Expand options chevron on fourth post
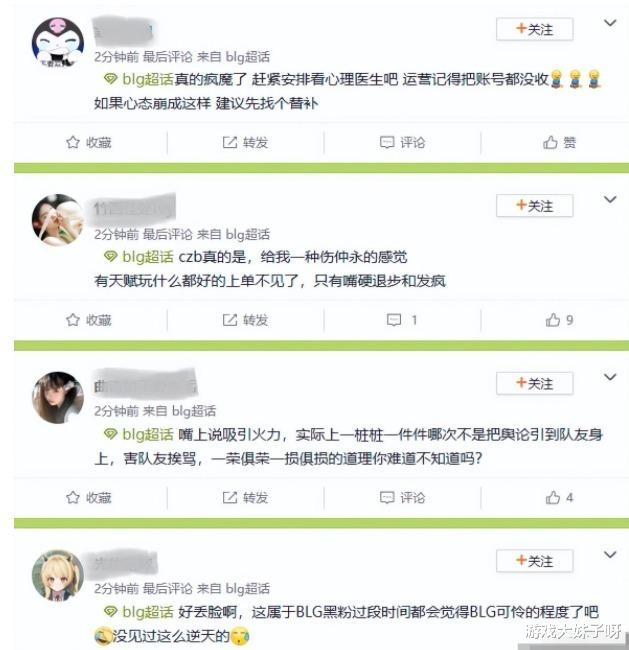This screenshot has width=629, height=650. pyautogui.click(x=610, y=555)
